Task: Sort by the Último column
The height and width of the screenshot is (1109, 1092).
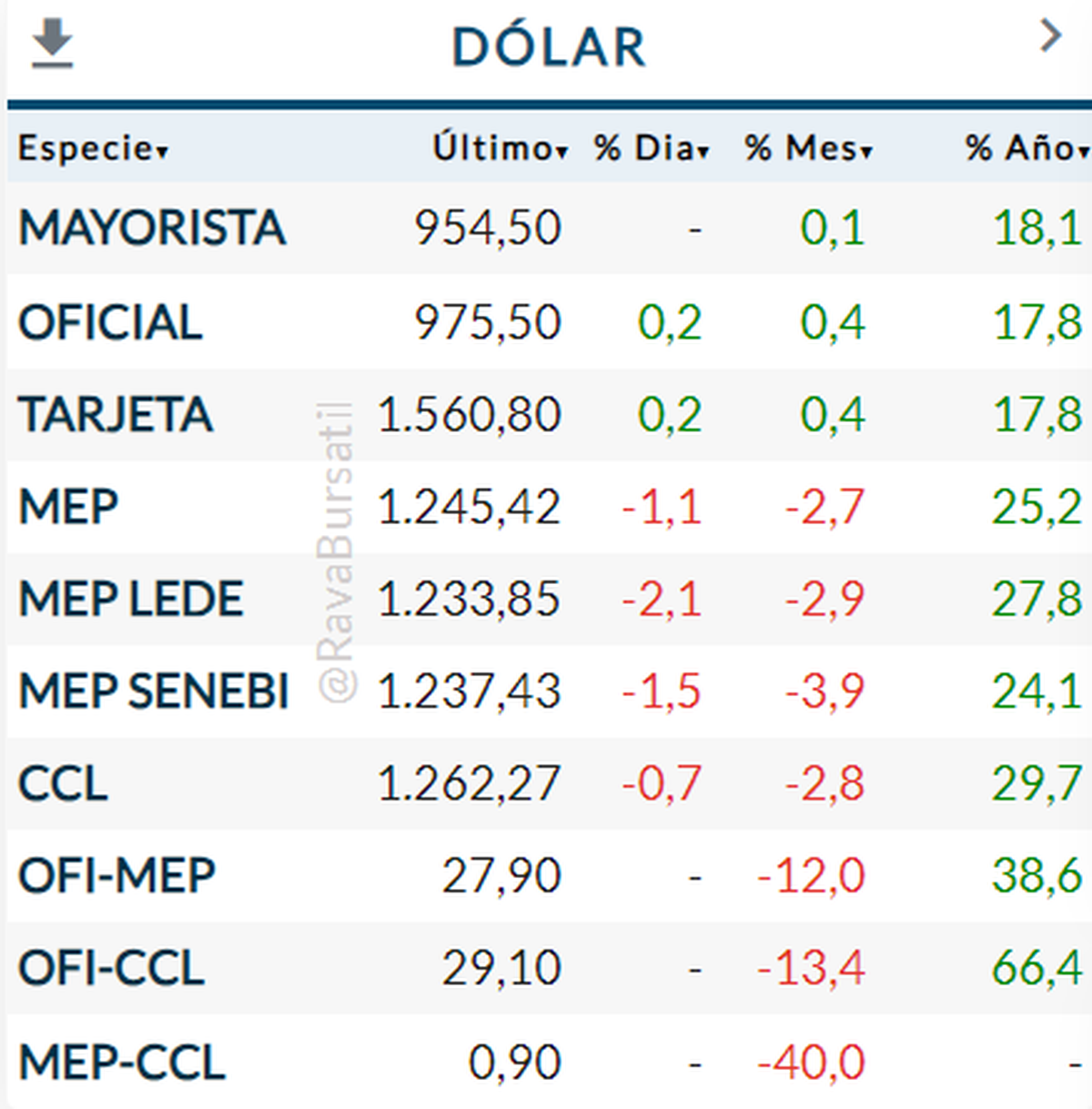Action: pos(500,147)
